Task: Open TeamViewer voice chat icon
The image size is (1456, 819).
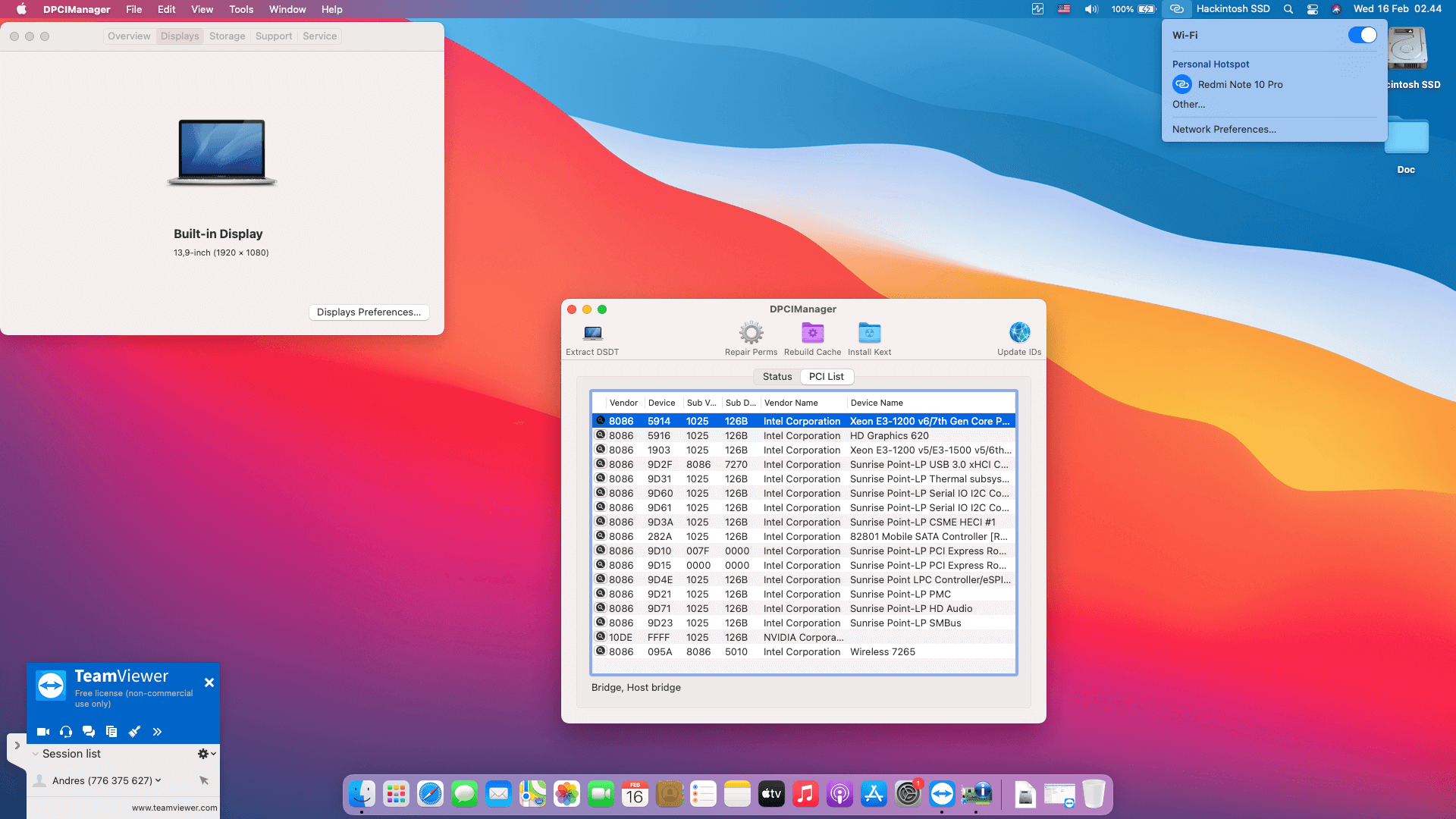Action: point(66,731)
